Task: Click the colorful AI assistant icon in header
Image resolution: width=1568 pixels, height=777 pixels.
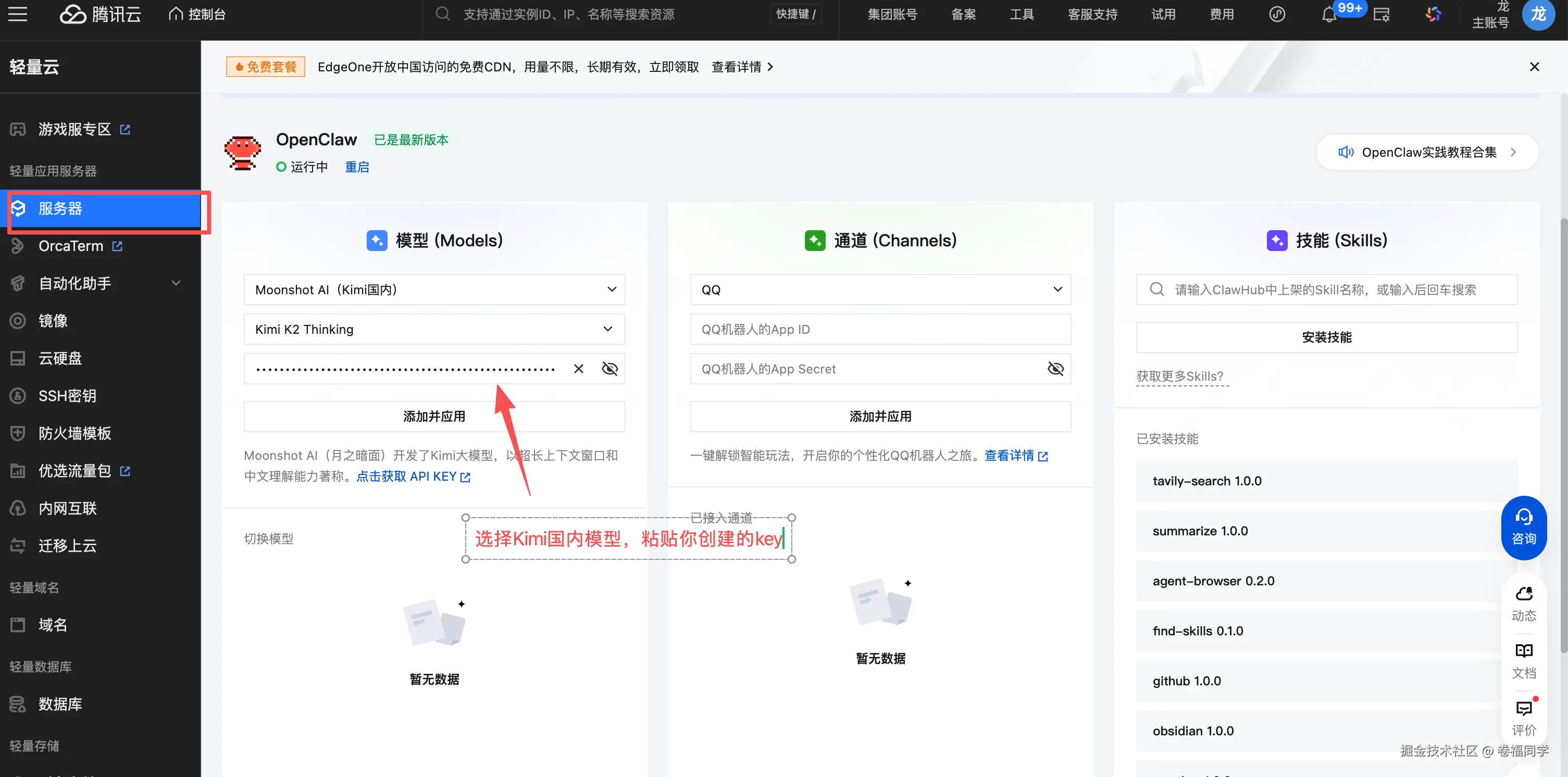Action: coord(1433,14)
